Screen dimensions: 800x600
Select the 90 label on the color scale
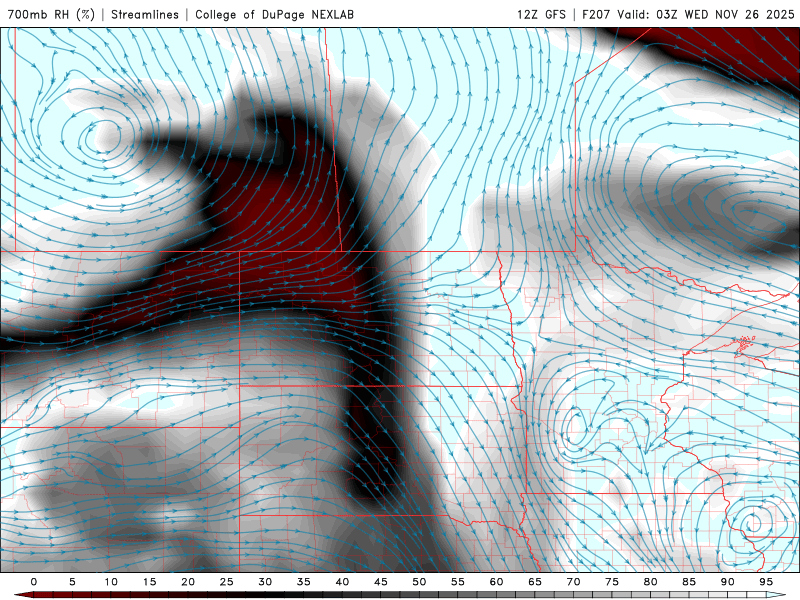point(727,582)
